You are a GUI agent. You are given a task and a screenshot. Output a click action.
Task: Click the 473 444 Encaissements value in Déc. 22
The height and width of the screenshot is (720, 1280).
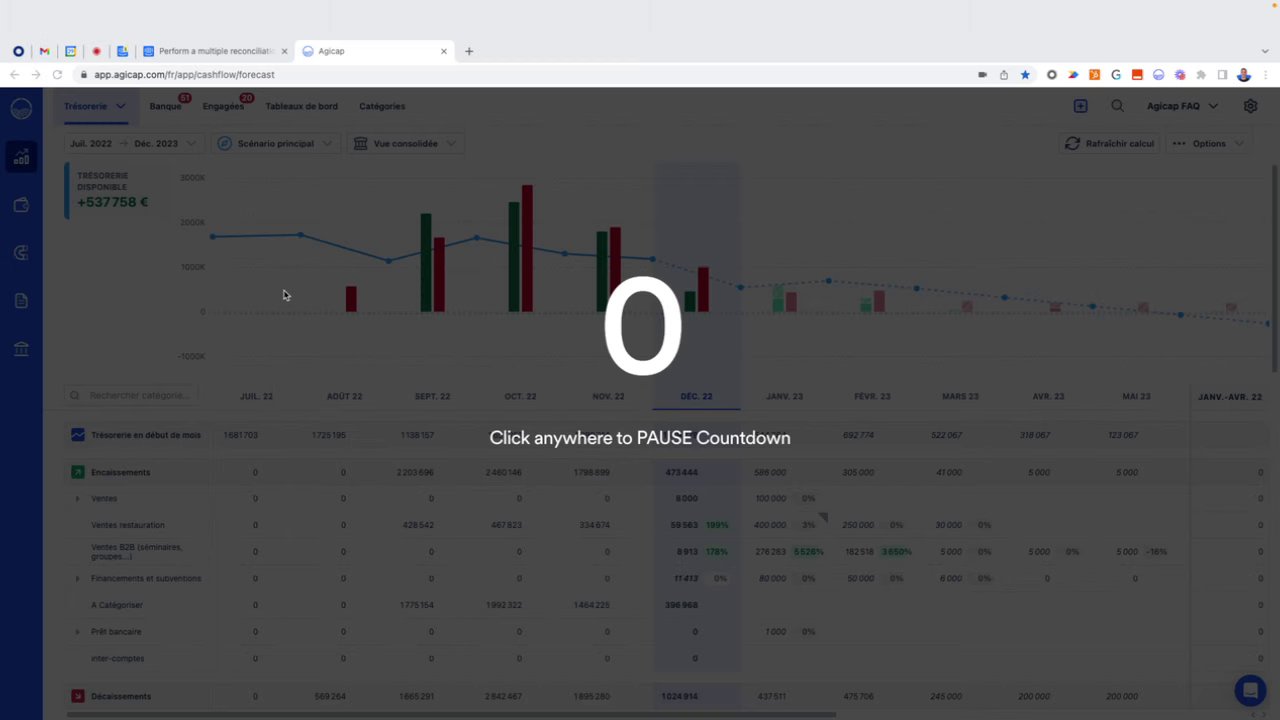tap(681, 472)
